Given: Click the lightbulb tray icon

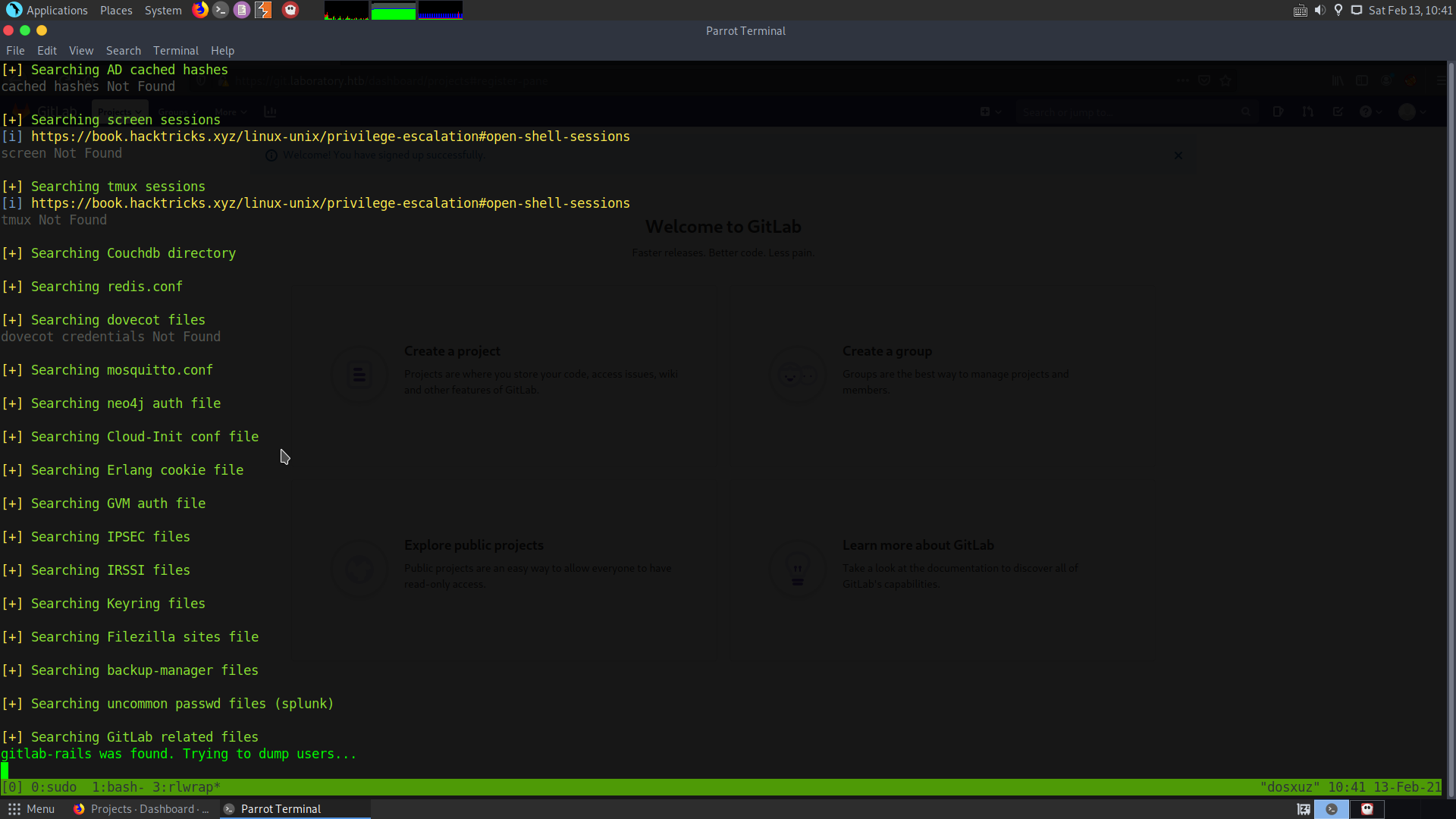Looking at the screenshot, I should coord(1338,10).
